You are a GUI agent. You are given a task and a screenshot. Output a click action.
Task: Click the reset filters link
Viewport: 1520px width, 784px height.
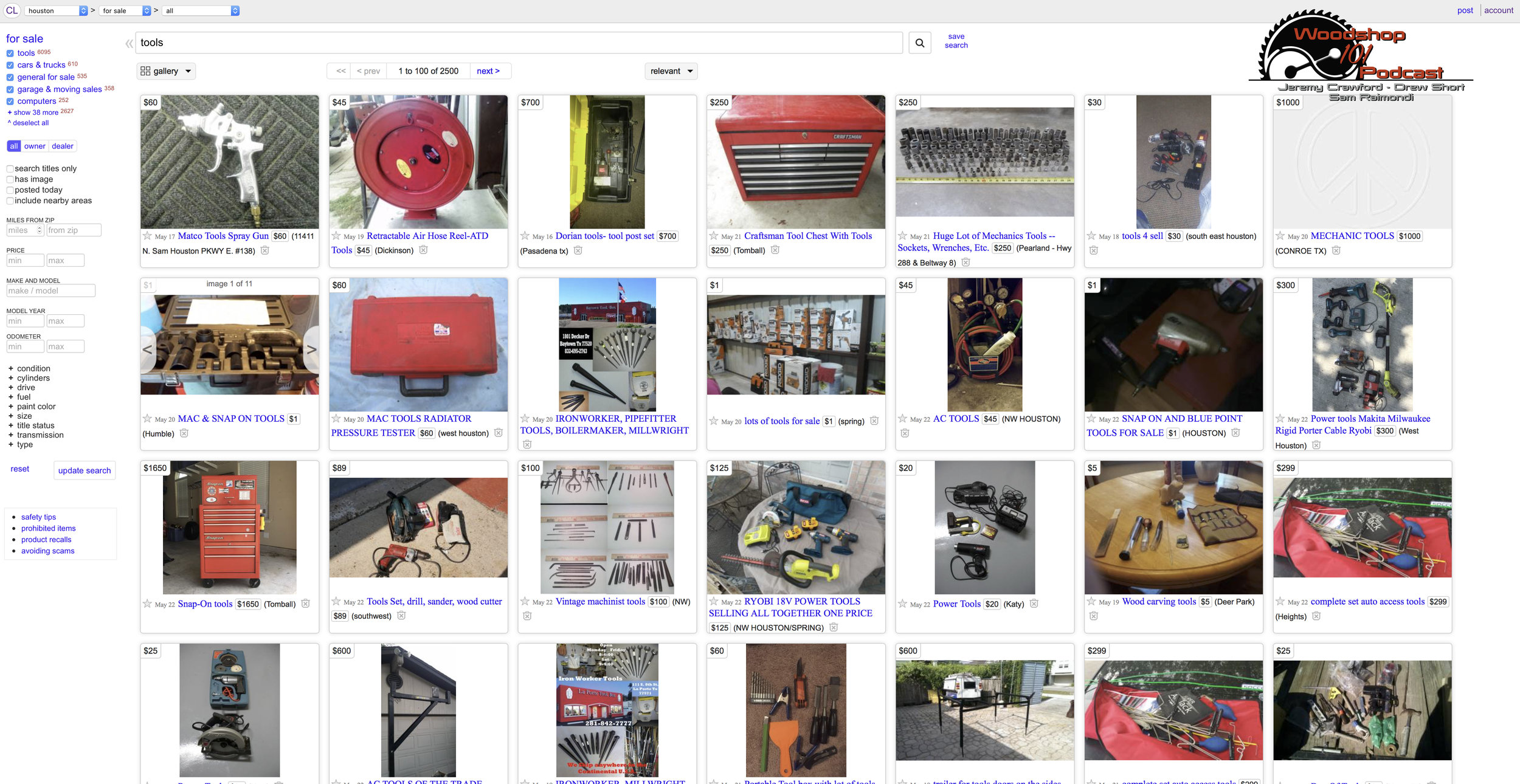point(19,469)
